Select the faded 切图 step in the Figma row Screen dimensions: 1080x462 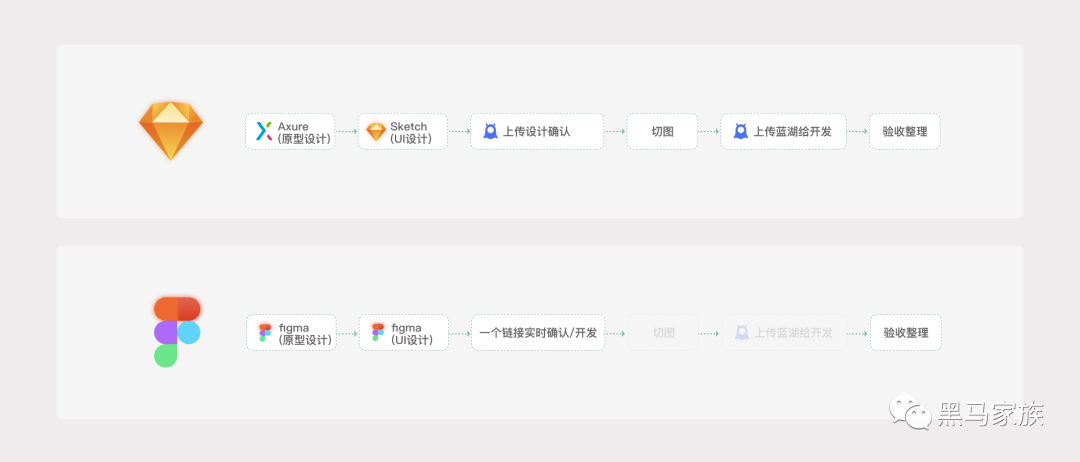[x=663, y=333]
